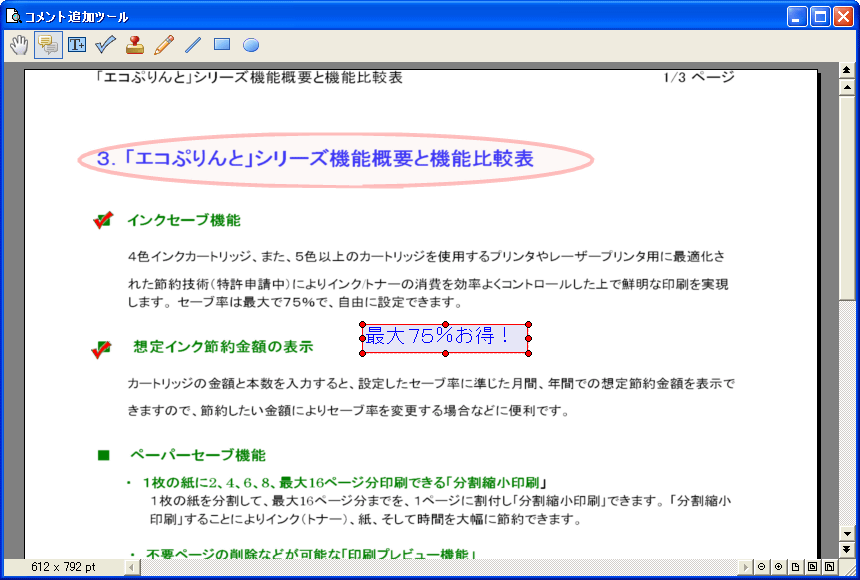Click the horizontal scrollbar right arrow

click(745, 567)
